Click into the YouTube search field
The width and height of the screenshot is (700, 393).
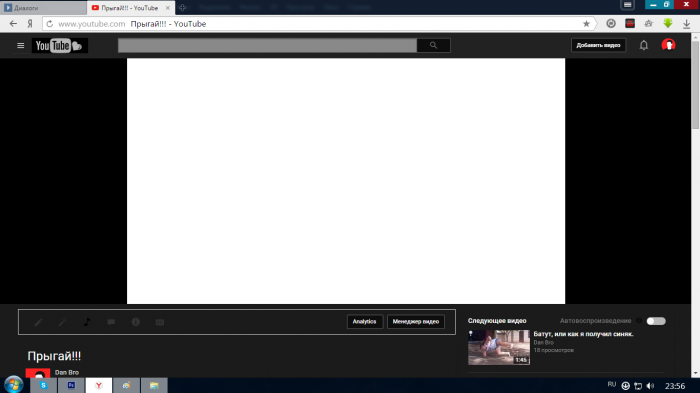point(267,45)
